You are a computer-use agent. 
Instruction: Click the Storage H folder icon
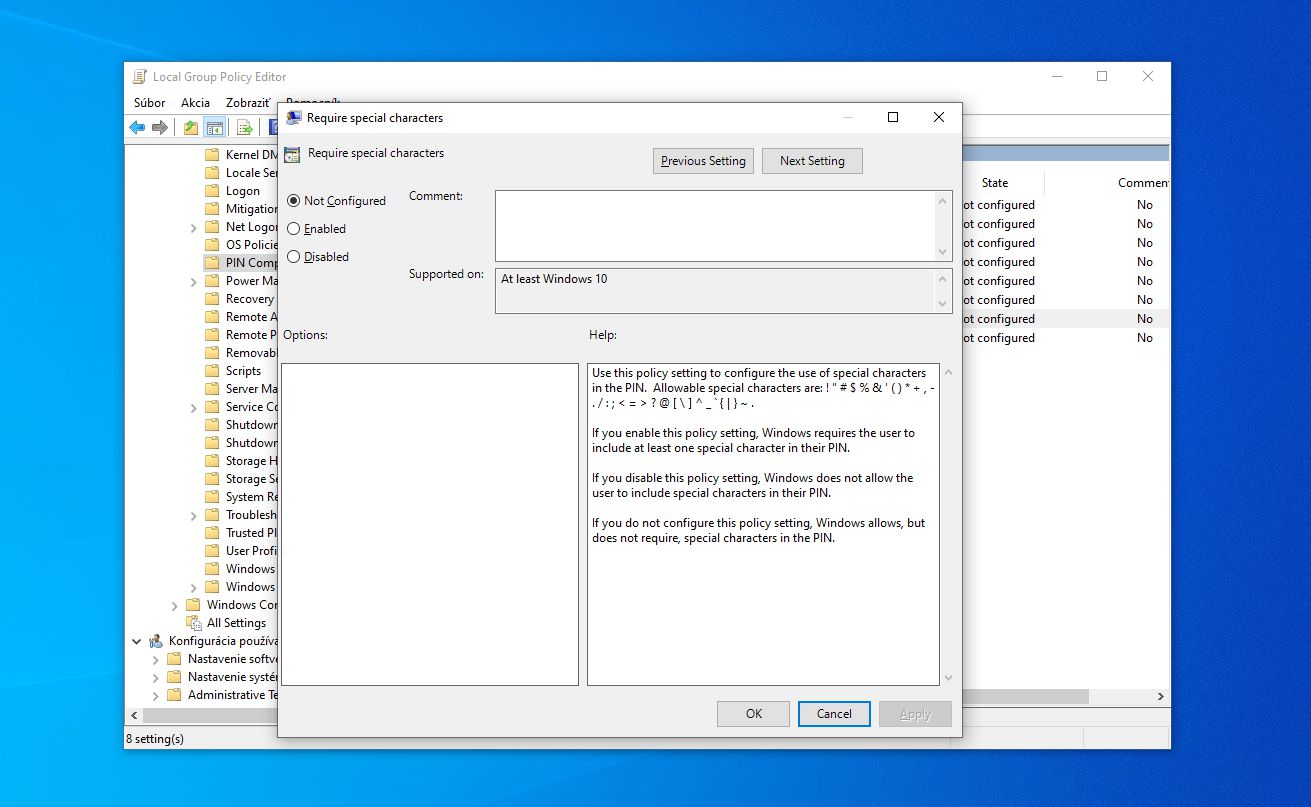pyautogui.click(x=211, y=461)
